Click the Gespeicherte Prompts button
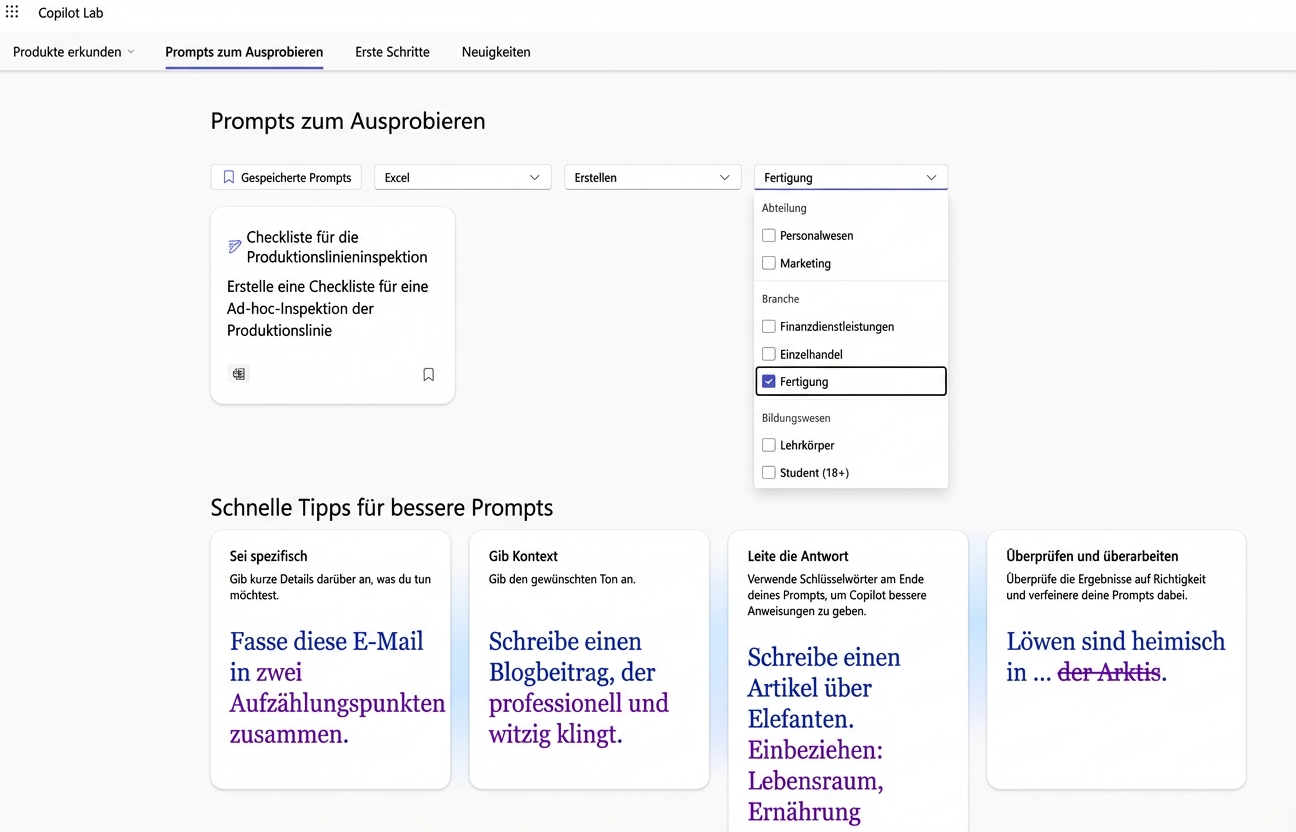Viewport: 1296px width, 832px height. 285,176
